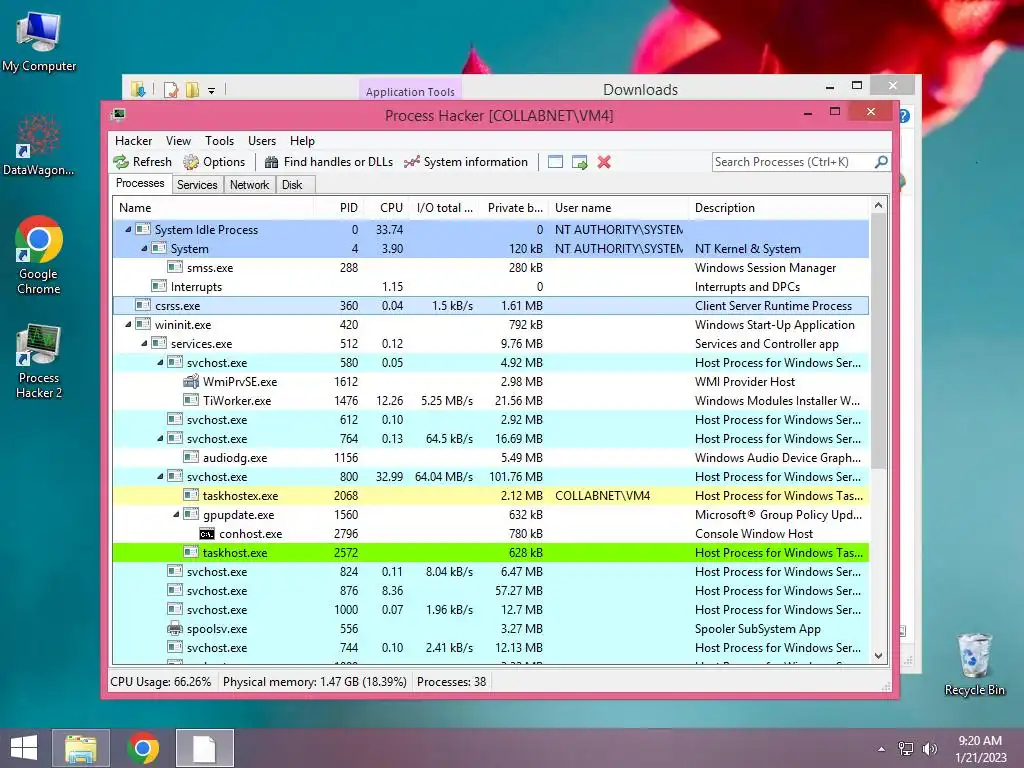Viewport: 1024px width, 768px height.
Task: Select the TiWorker.exe process row
Action: click(x=491, y=401)
